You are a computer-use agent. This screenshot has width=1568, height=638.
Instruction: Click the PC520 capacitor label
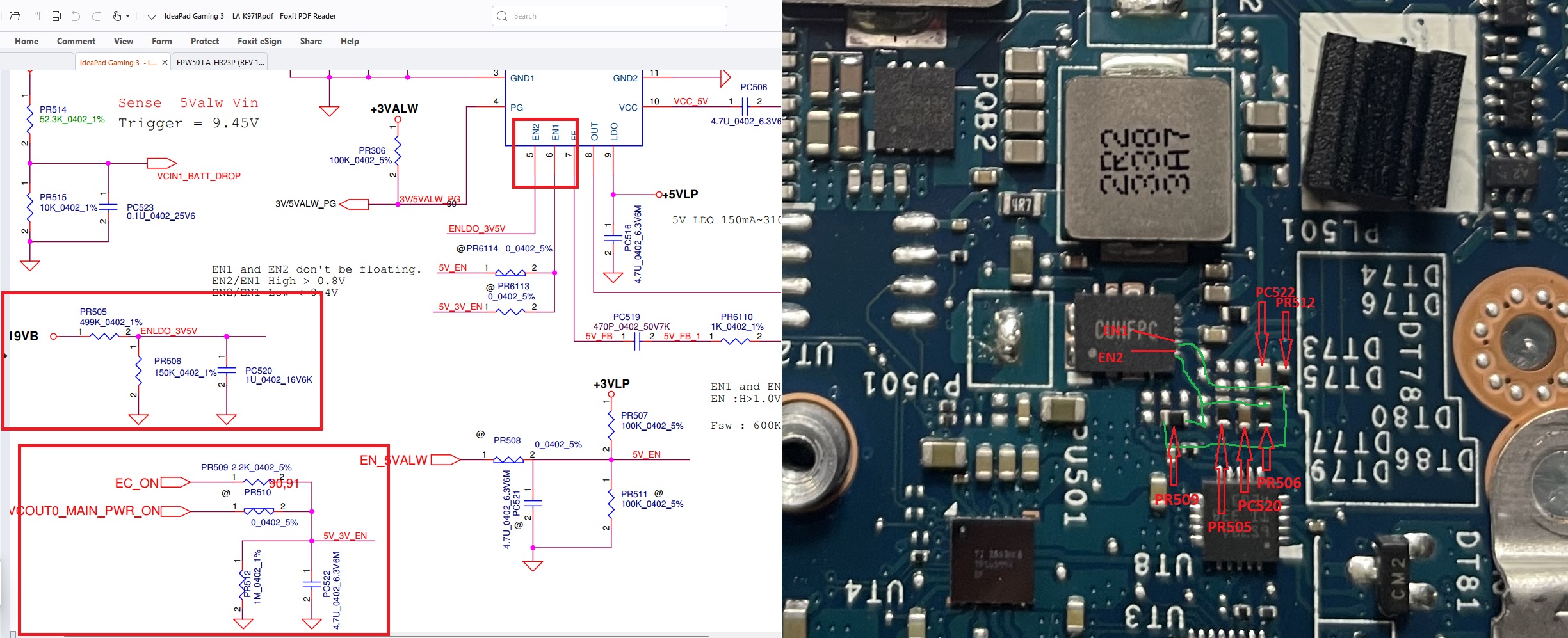[259, 371]
